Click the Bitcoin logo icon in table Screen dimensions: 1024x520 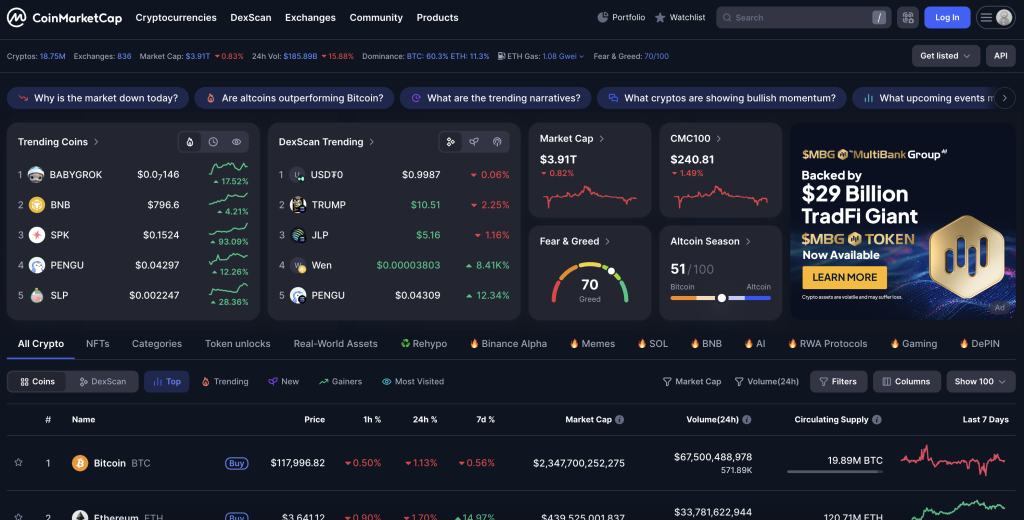[80, 463]
